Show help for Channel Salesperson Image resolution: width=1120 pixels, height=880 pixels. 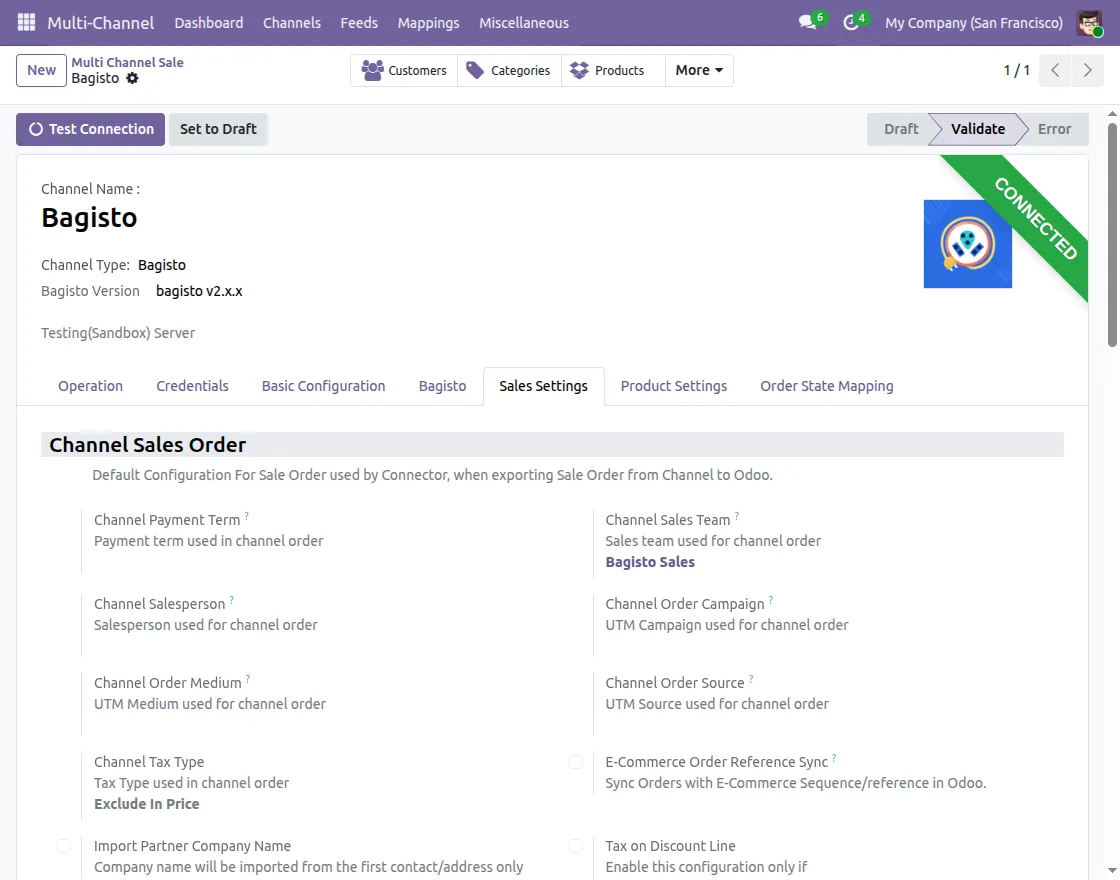pos(231,599)
